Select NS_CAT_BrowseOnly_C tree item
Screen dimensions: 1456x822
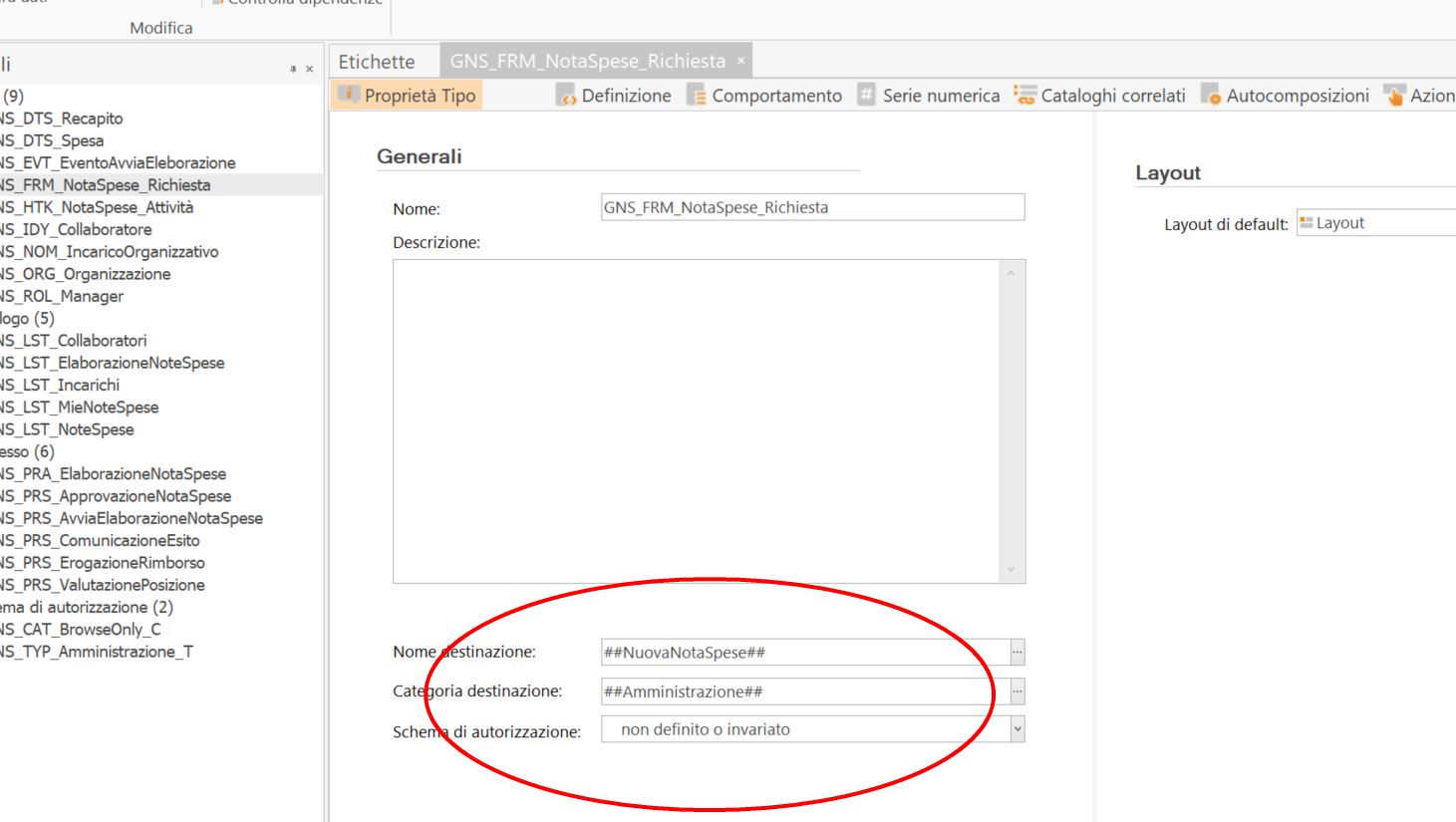pos(80,630)
